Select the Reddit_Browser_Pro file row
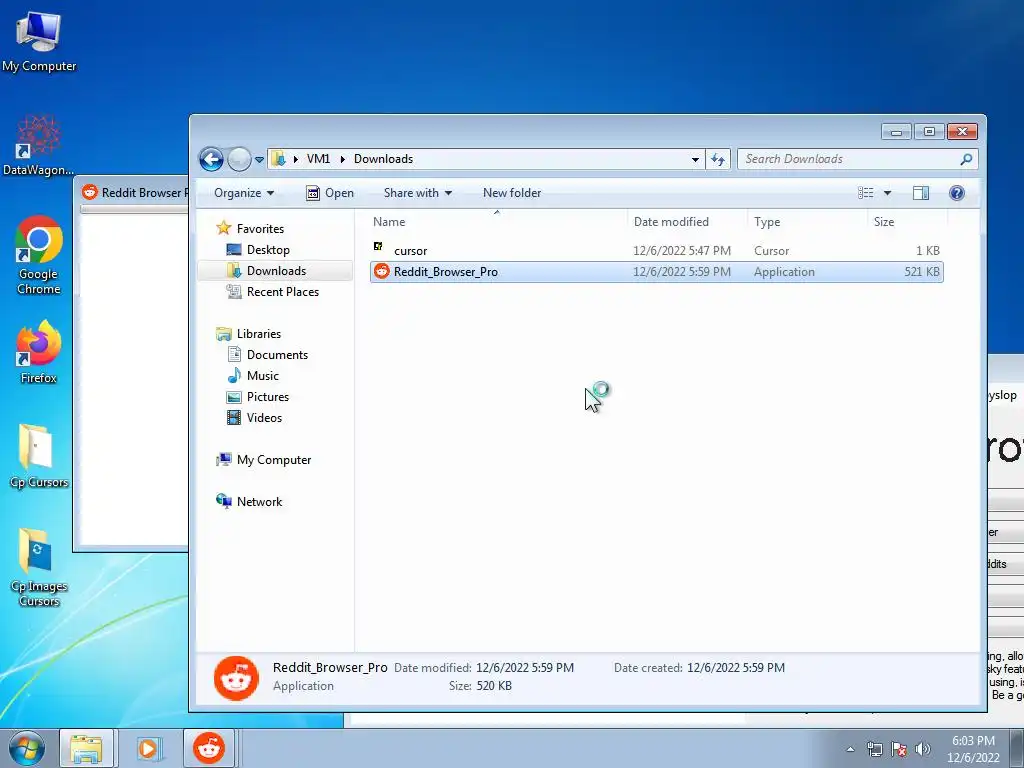 656,272
